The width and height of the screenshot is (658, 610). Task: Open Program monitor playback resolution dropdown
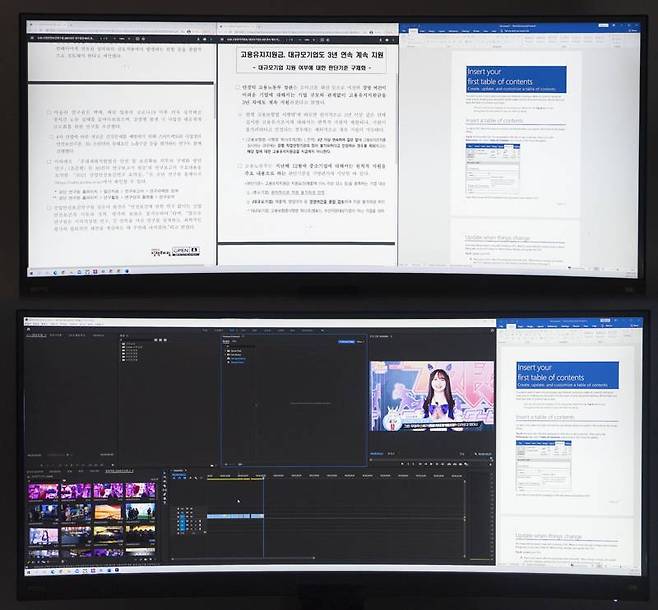tap(463, 454)
